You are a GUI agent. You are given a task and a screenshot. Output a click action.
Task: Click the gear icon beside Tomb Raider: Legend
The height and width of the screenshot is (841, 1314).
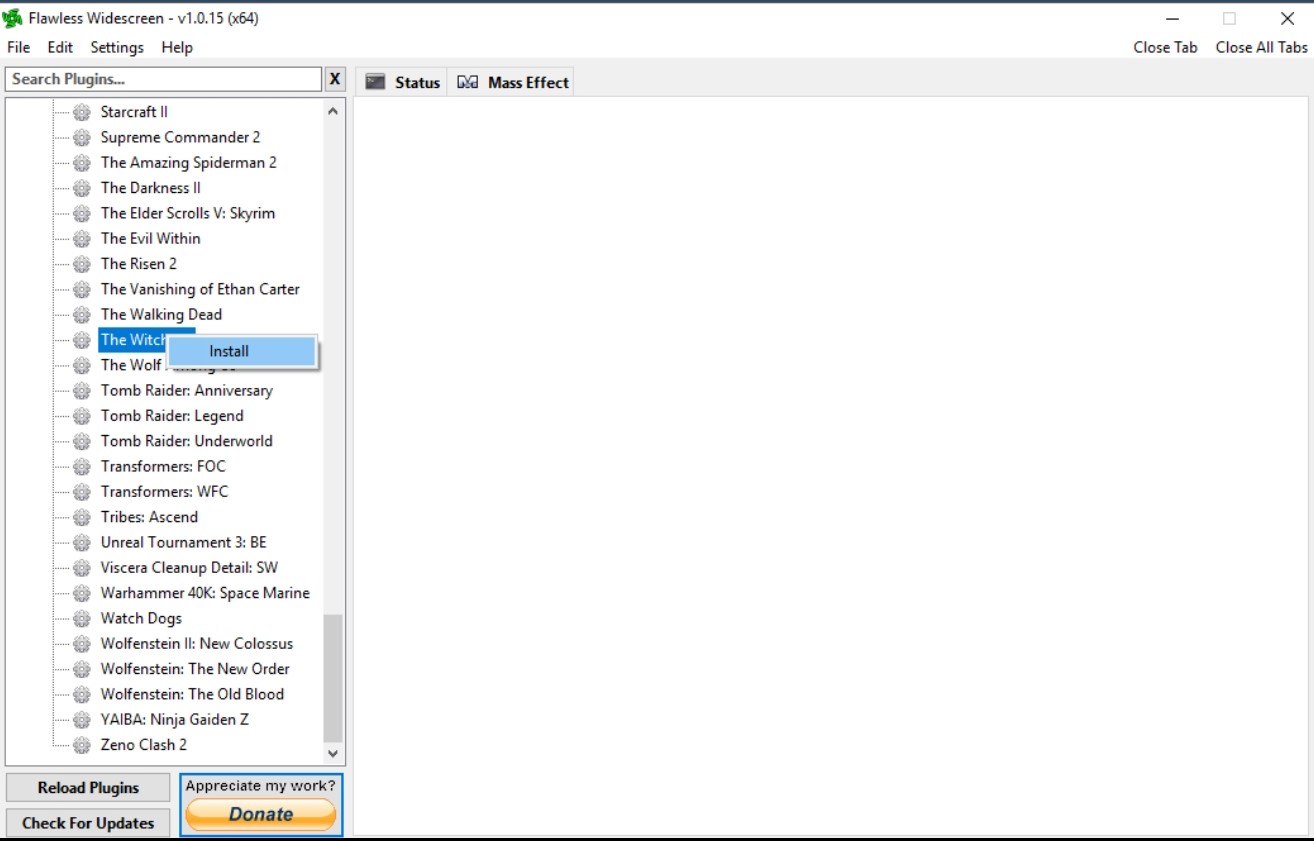[x=82, y=416]
